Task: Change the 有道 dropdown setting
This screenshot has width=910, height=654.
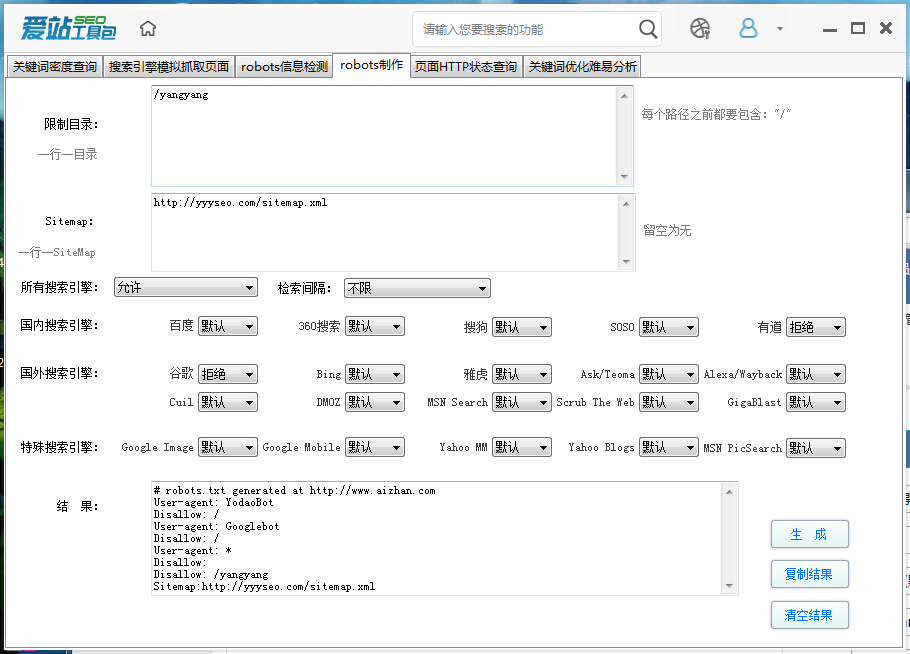Action: (x=815, y=327)
